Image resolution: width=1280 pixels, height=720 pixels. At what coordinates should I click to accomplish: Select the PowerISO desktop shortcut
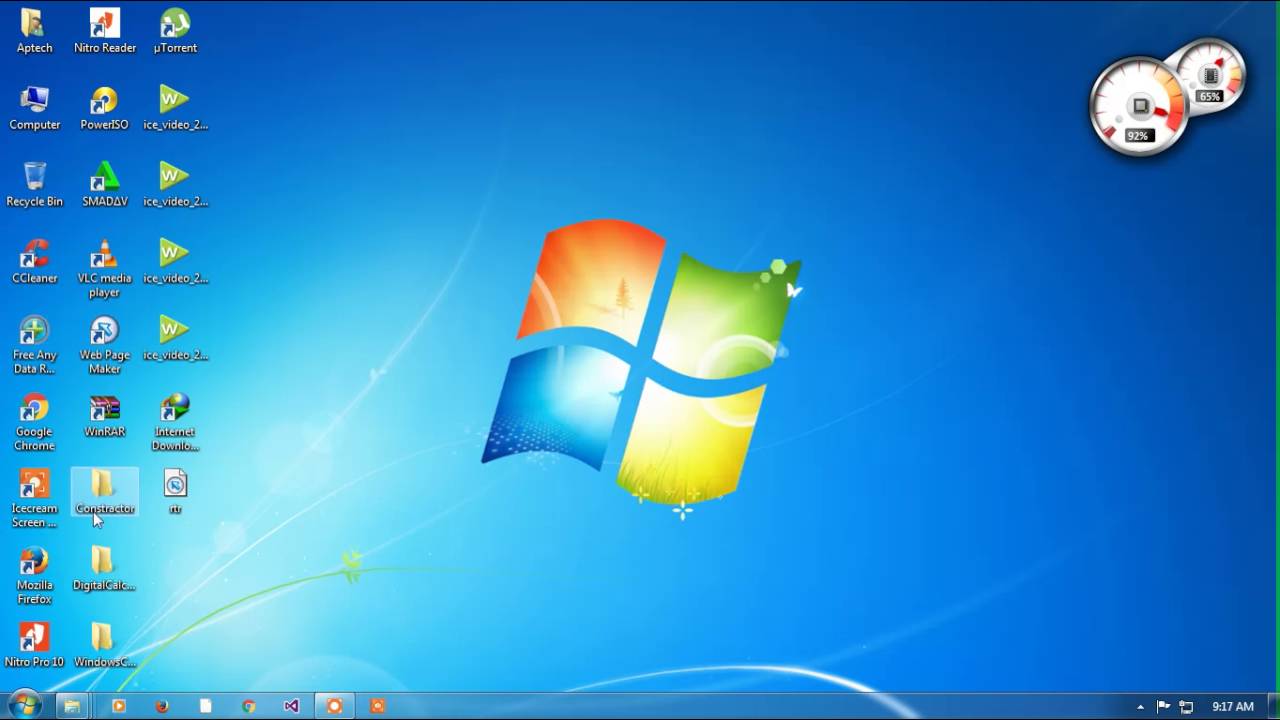coord(105,108)
